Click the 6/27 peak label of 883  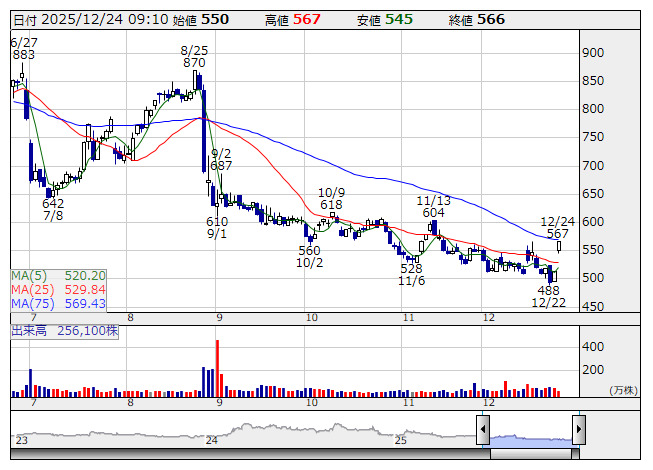click(24, 55)
